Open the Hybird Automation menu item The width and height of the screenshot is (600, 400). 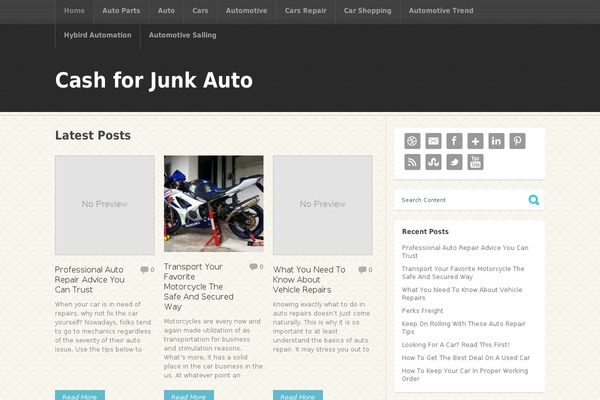tap(98, 35)
